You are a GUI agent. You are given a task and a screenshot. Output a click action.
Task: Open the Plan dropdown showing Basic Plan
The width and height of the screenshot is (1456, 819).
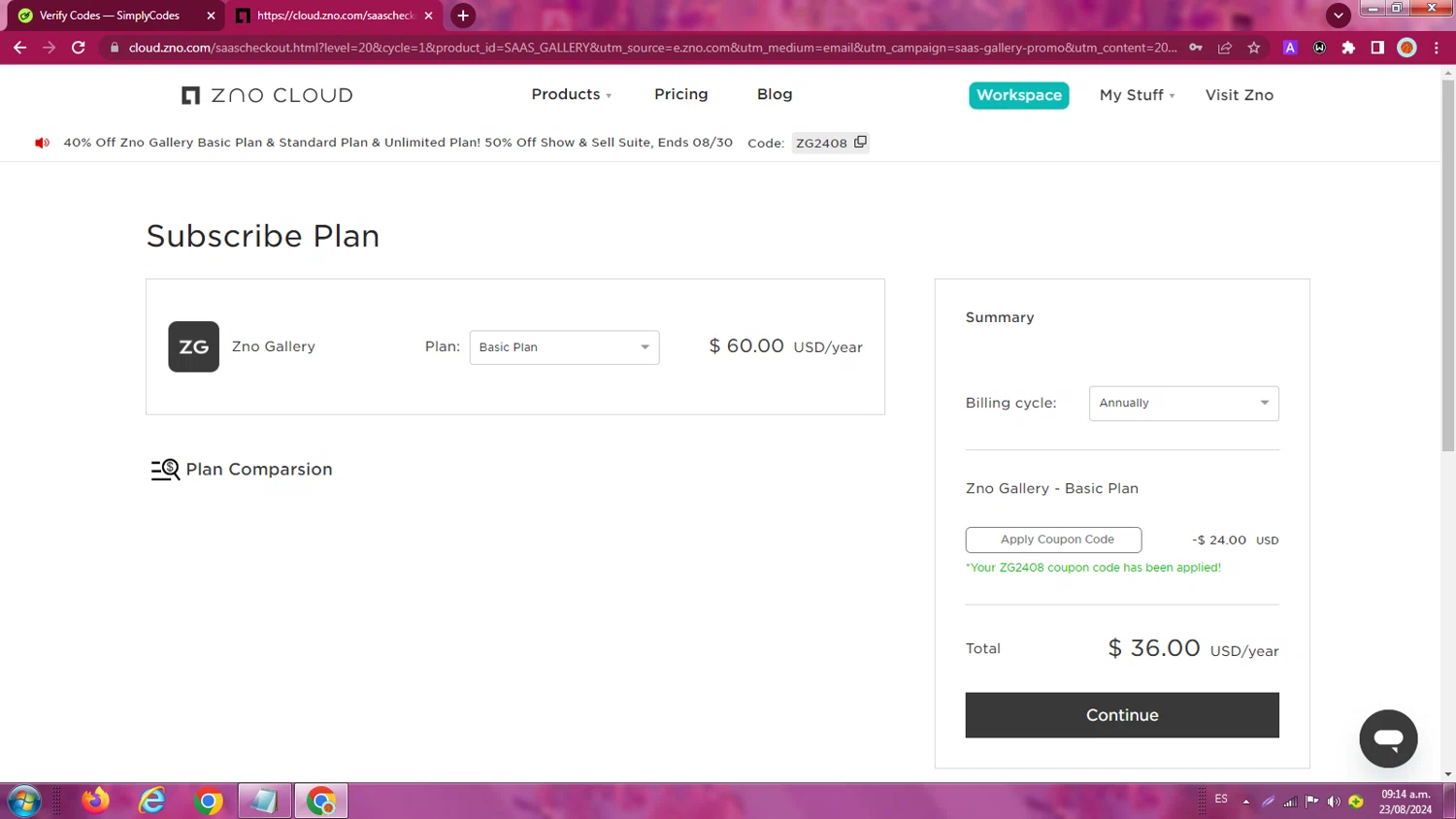click(x=564, y=347)
